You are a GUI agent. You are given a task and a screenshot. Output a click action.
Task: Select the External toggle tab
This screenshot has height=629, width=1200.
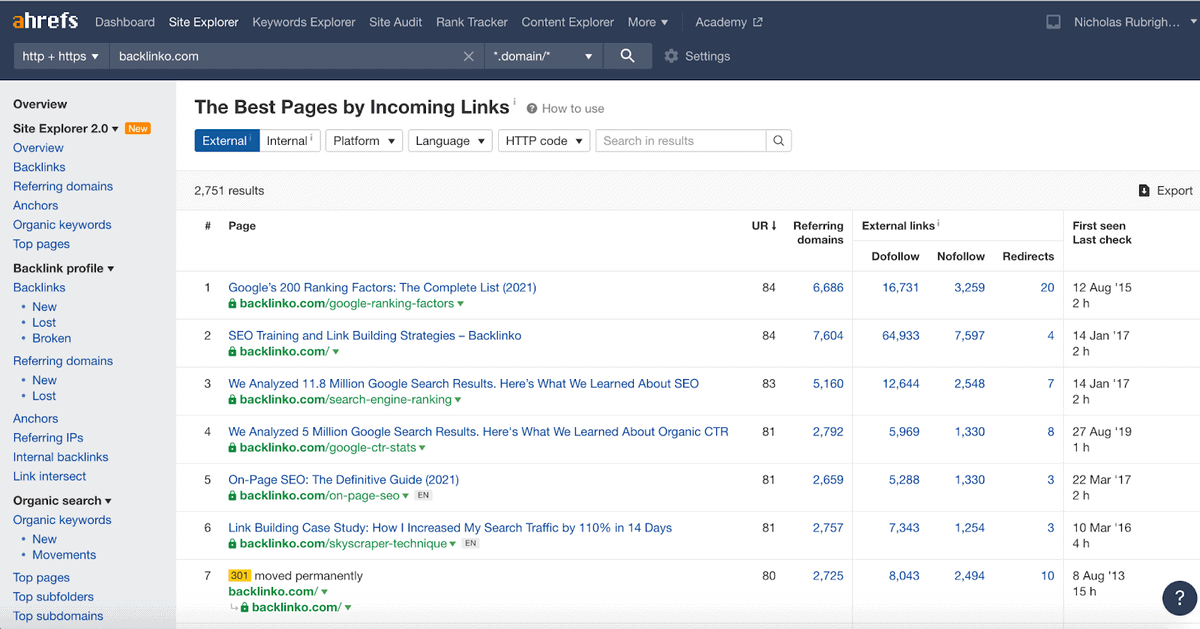[227, 141]
